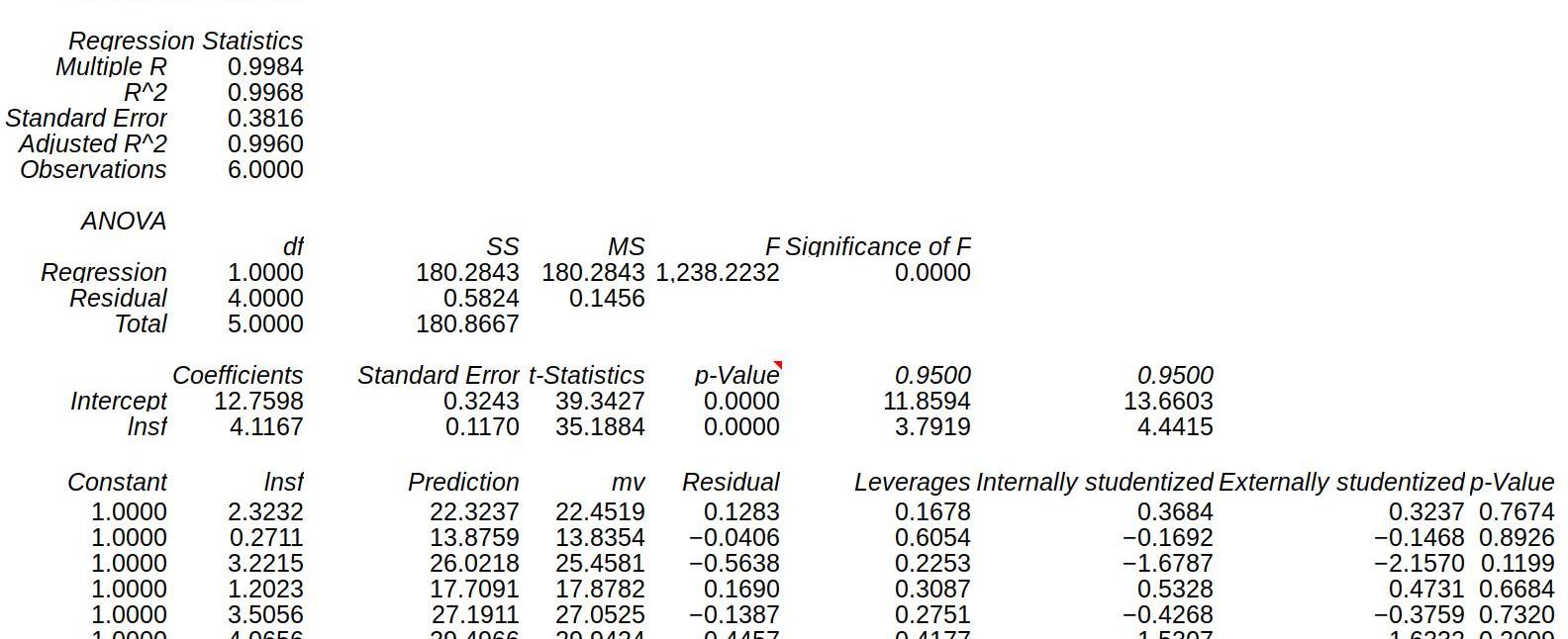The width and height of the screenshot is (1568, 639).
Task: Select the ANOVA label cell
Action: pos(124,221)
